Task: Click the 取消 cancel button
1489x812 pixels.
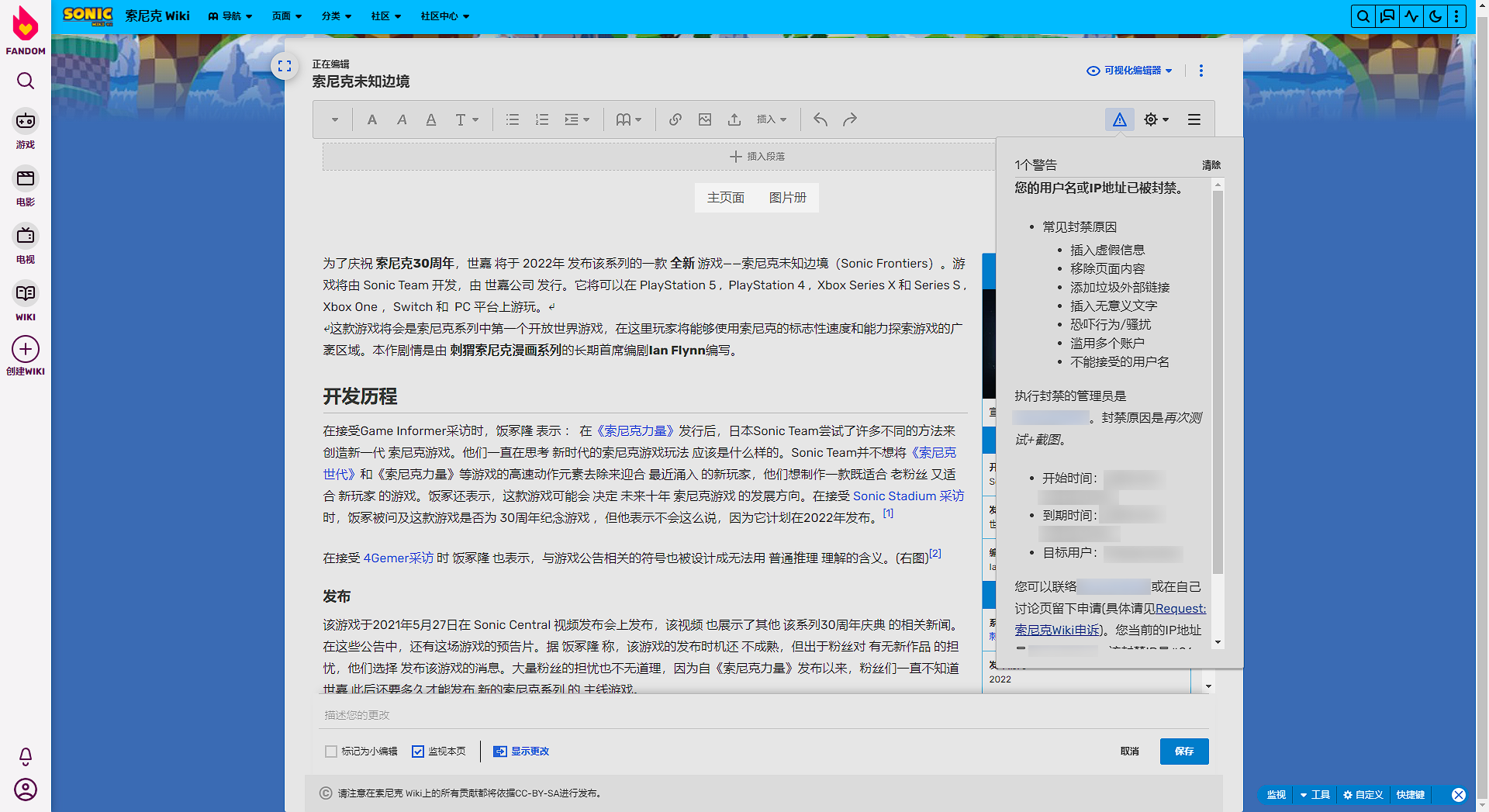Action: 1130,752
